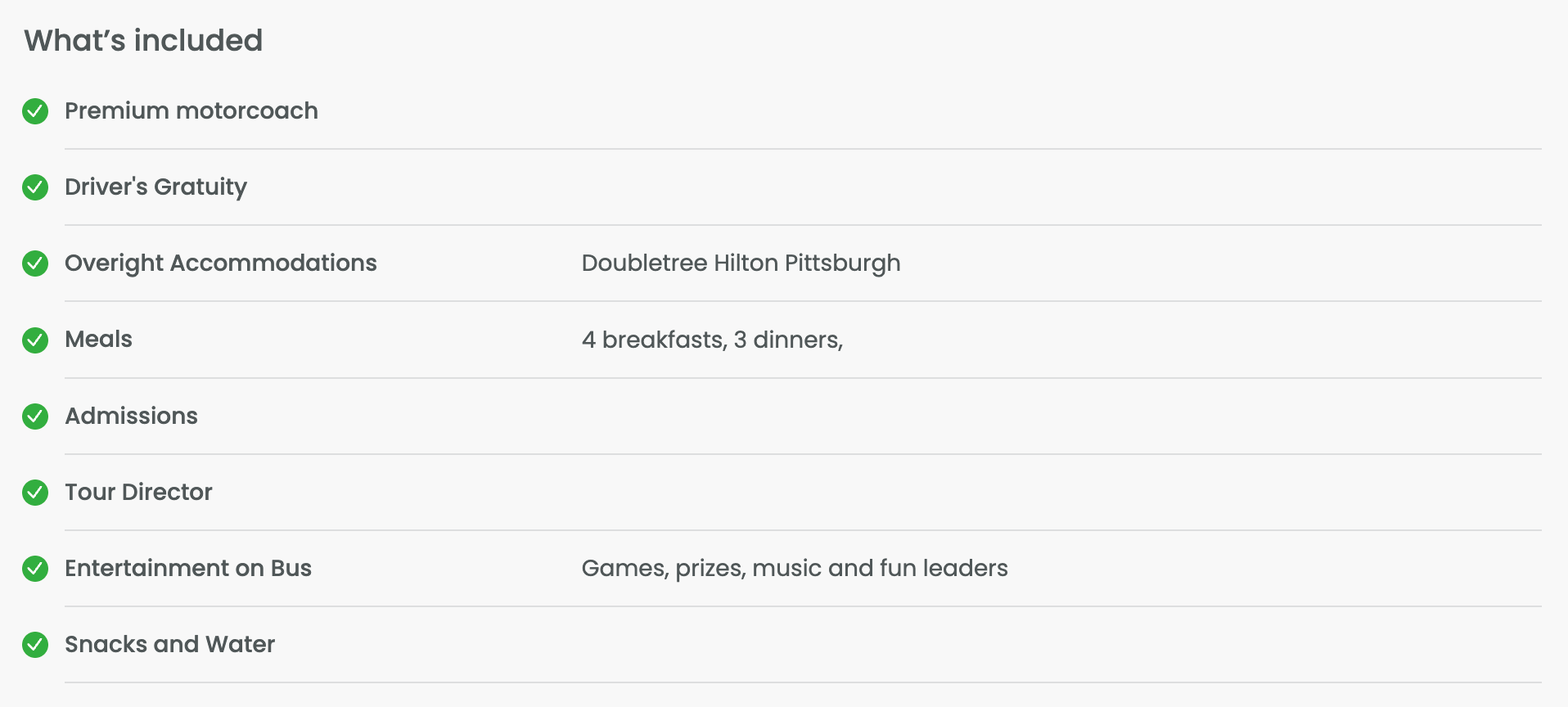
Task: Click the "What's included" heading
Action: coord(143,40)
